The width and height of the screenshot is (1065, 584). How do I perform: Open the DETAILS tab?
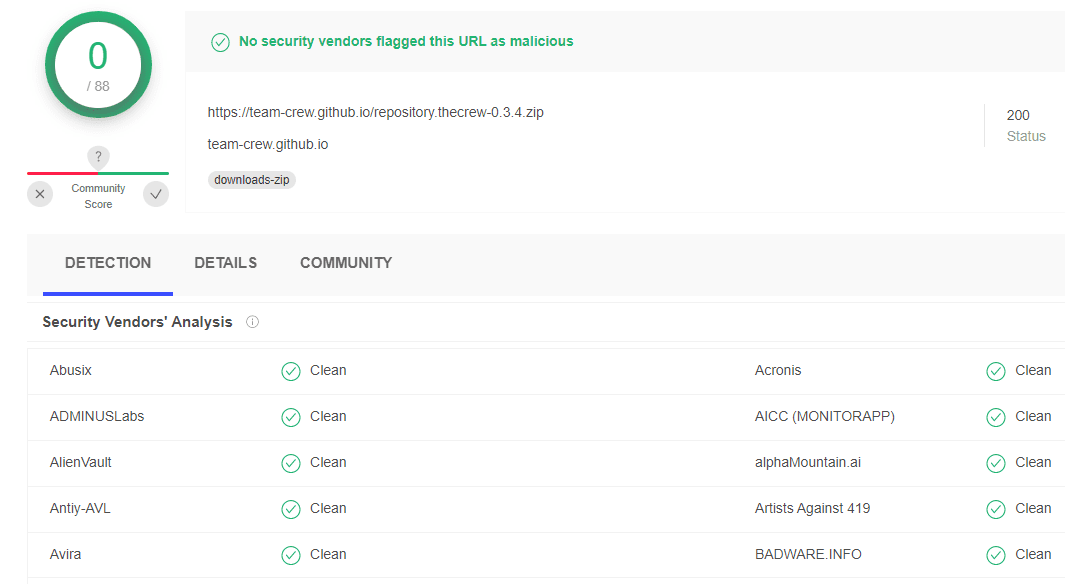225,263
